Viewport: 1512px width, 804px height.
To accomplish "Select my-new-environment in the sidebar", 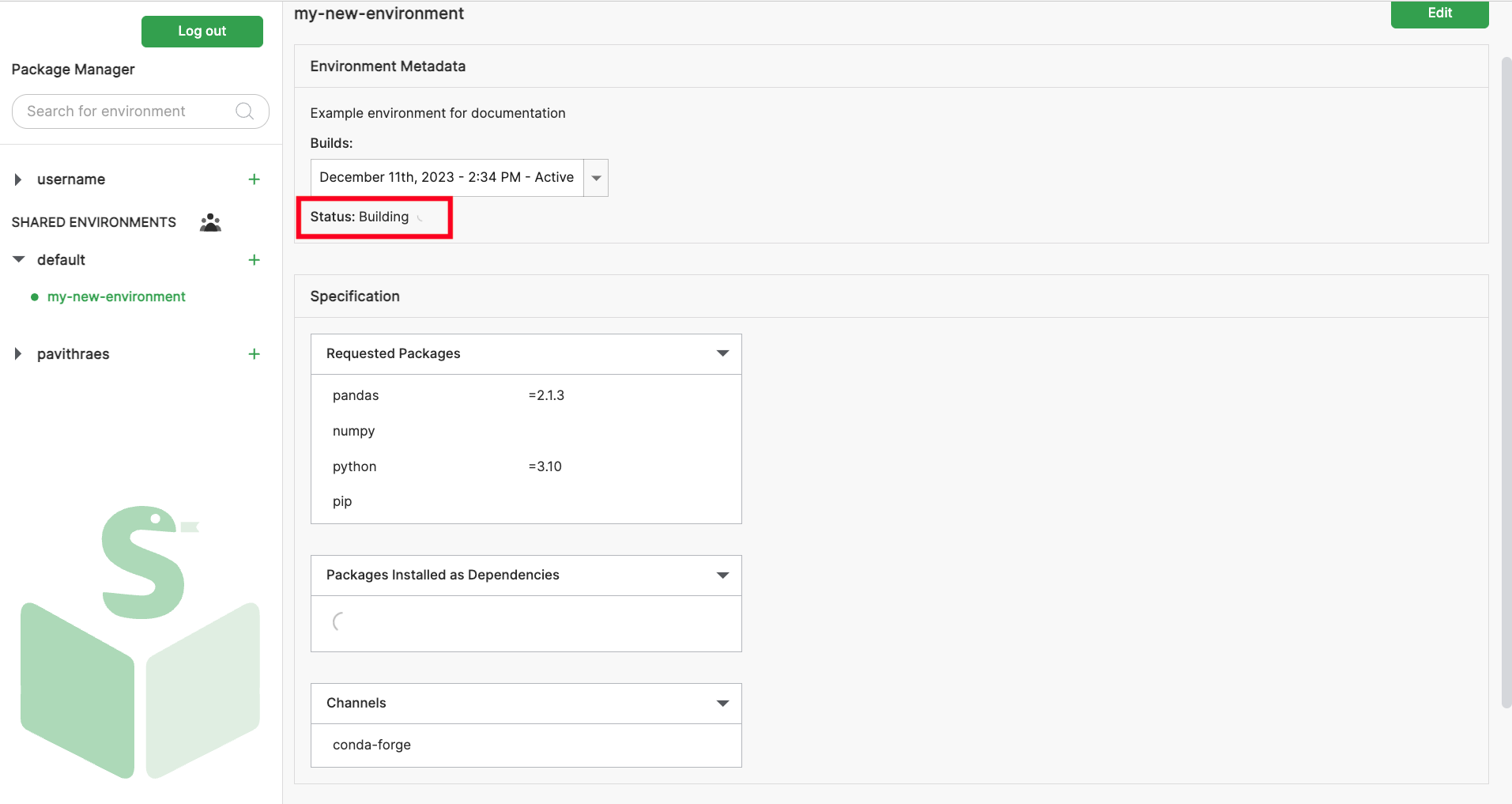I will [116, 296].
